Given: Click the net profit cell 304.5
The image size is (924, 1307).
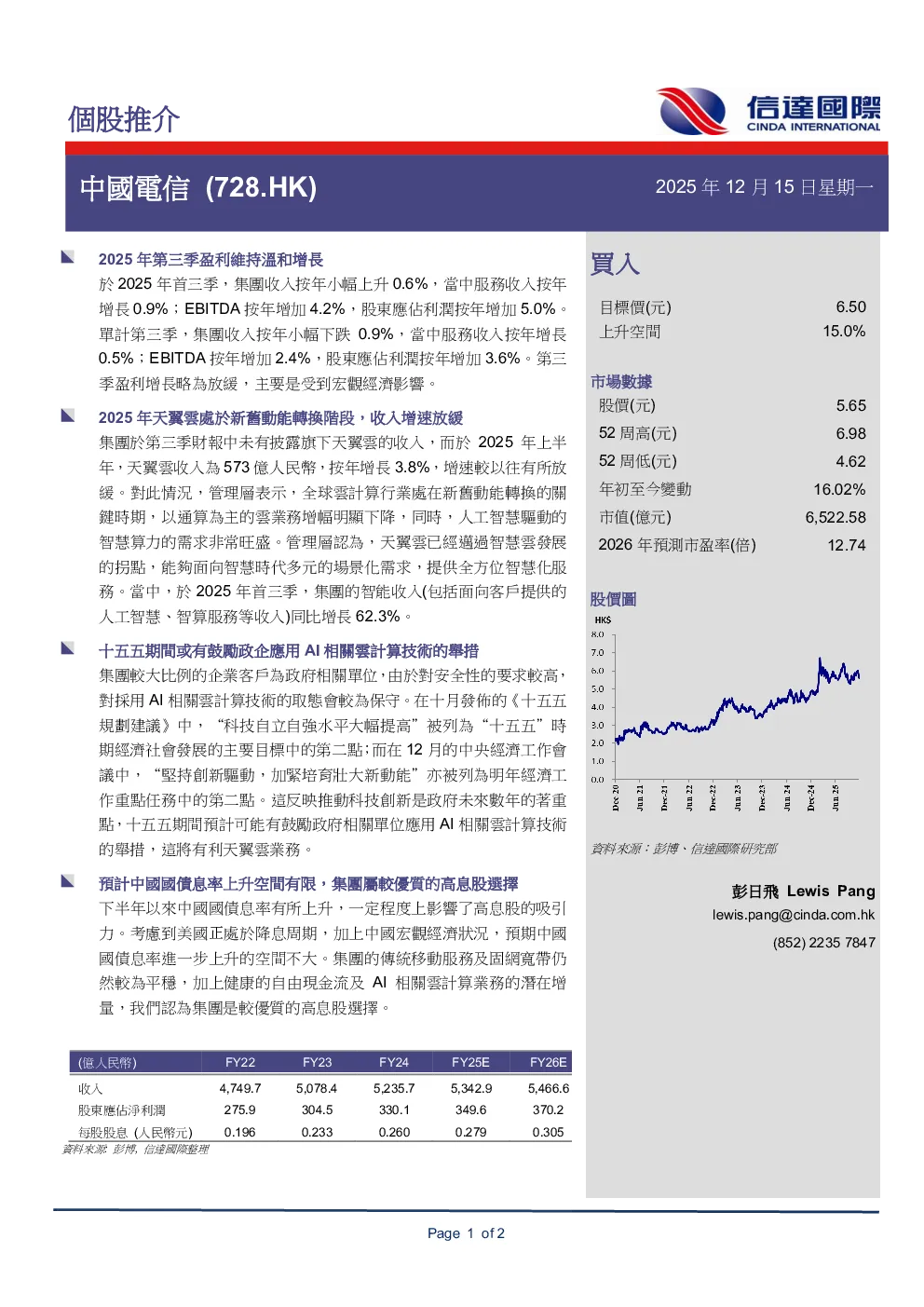Looking at the screenshot, I should pos(317,1110).
